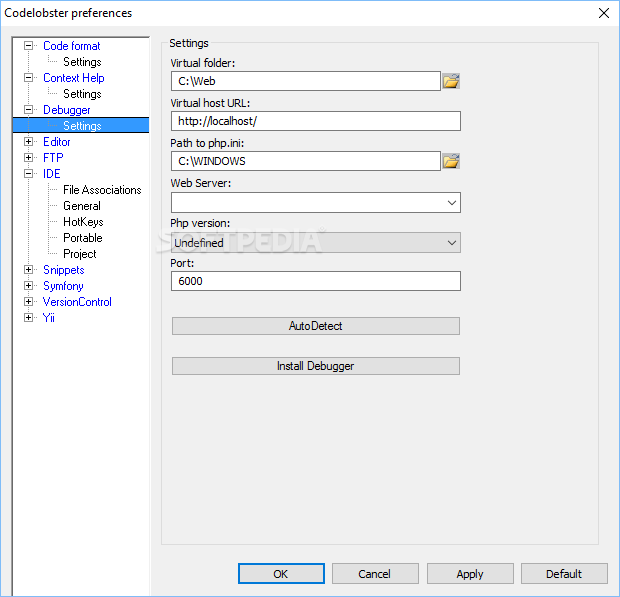Apply the preference changes
The width and height of the screenshot is (620, 597).
[470, 574]
